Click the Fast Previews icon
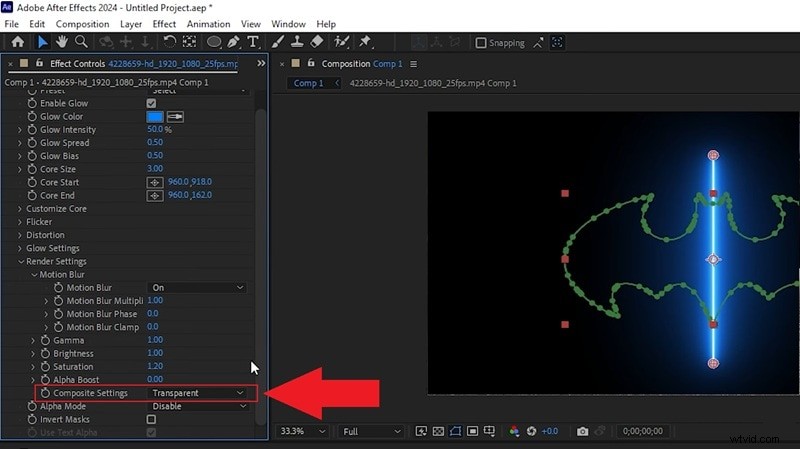800x449 pixels. tap(421, 432)
